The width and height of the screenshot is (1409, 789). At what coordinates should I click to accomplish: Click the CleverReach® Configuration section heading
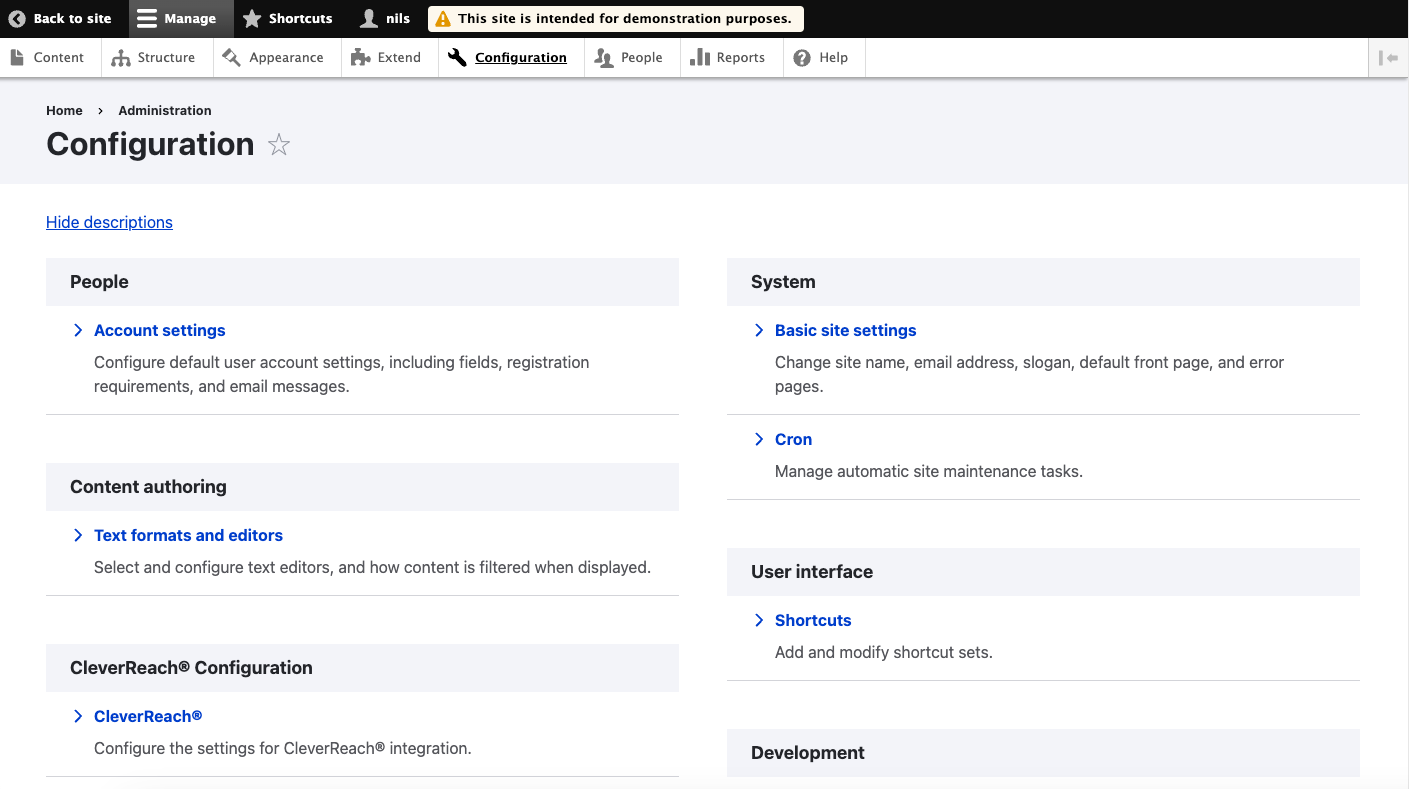tap(191, 668)
